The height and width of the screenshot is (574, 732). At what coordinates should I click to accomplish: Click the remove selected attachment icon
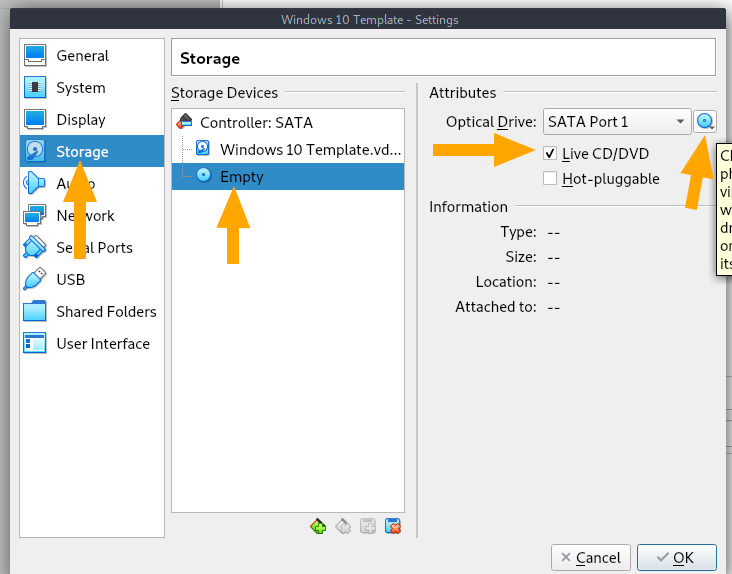click(x=393, y=527)
